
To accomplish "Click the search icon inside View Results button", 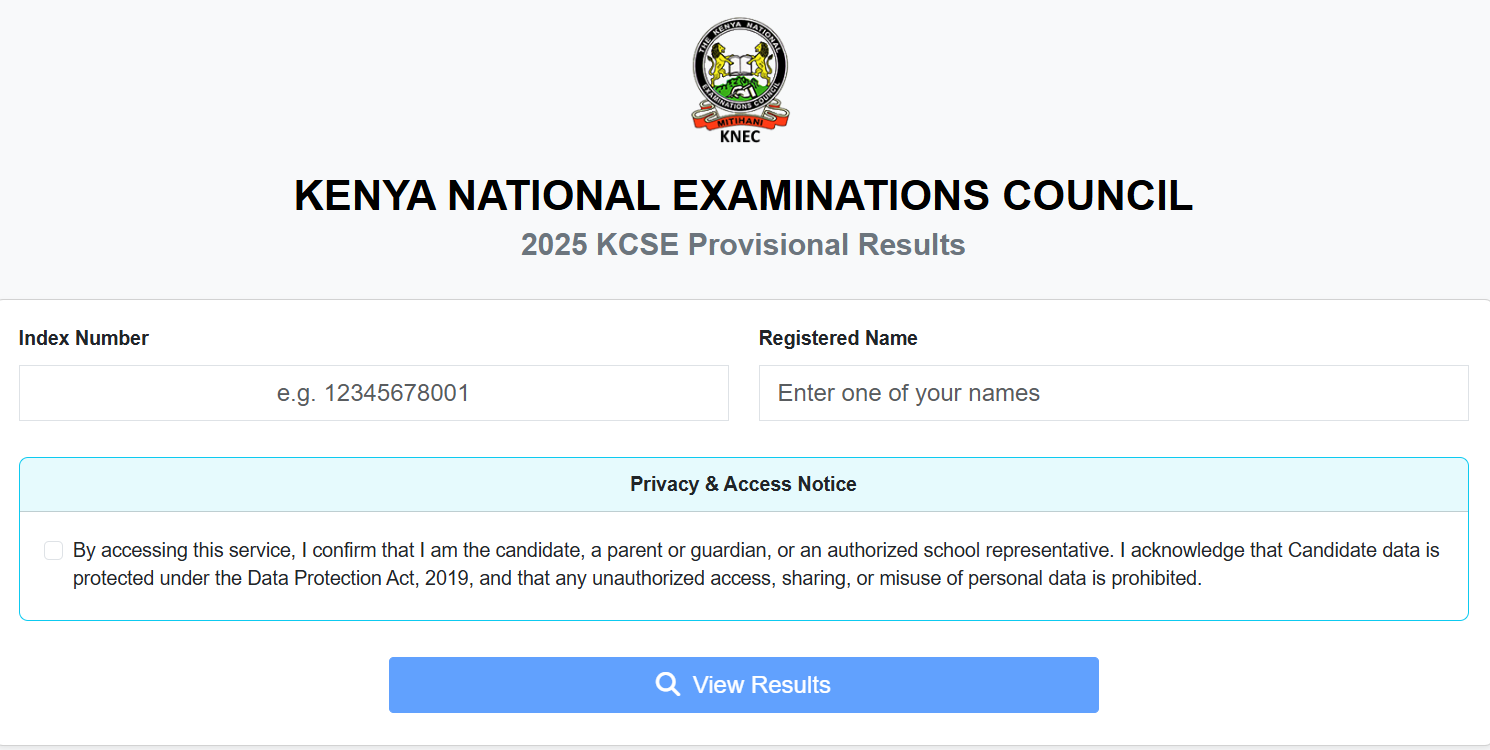I will click(x=667, y=684).
